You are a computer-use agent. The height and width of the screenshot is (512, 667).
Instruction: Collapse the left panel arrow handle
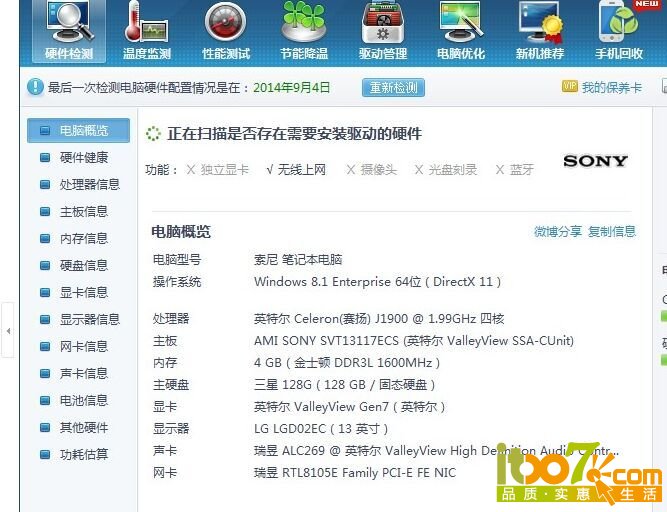coord(8,330)
